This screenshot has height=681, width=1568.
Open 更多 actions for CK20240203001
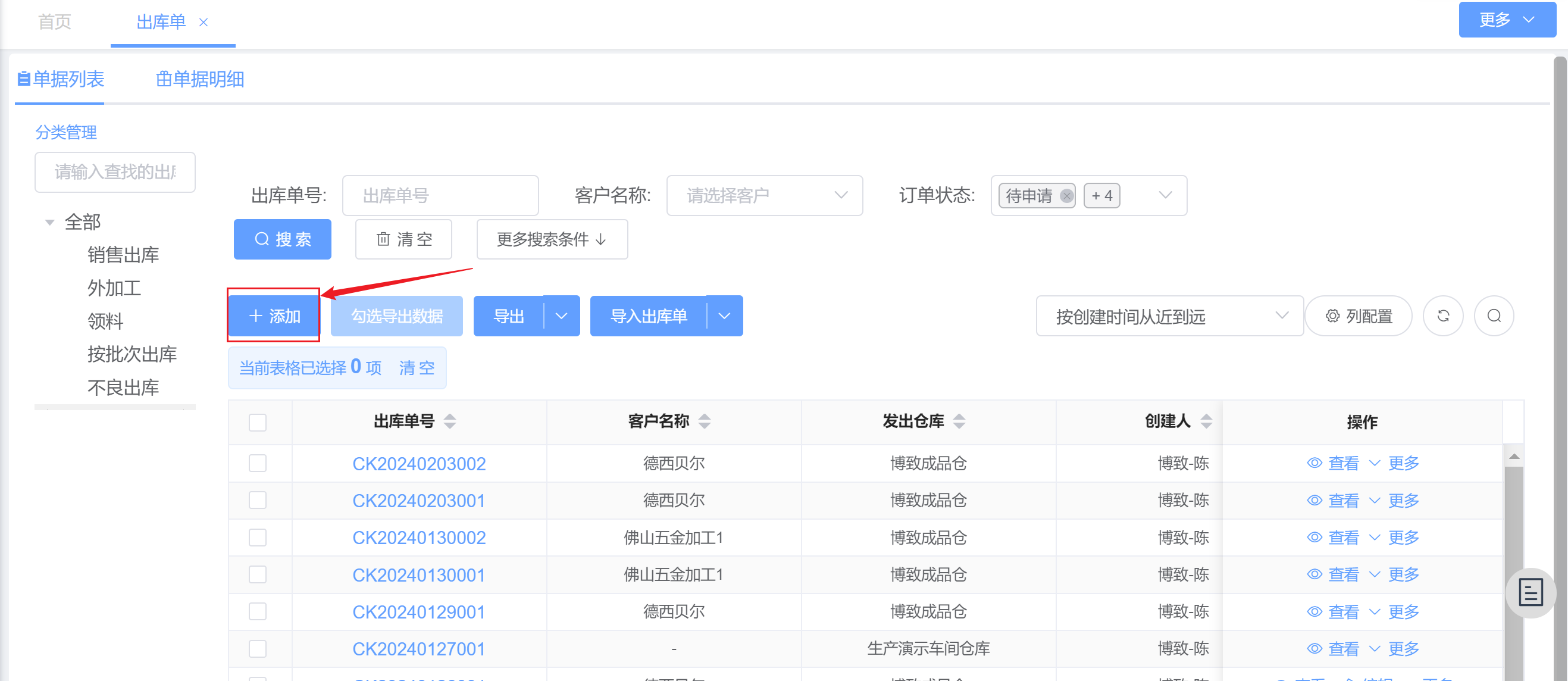(1394, 501)
